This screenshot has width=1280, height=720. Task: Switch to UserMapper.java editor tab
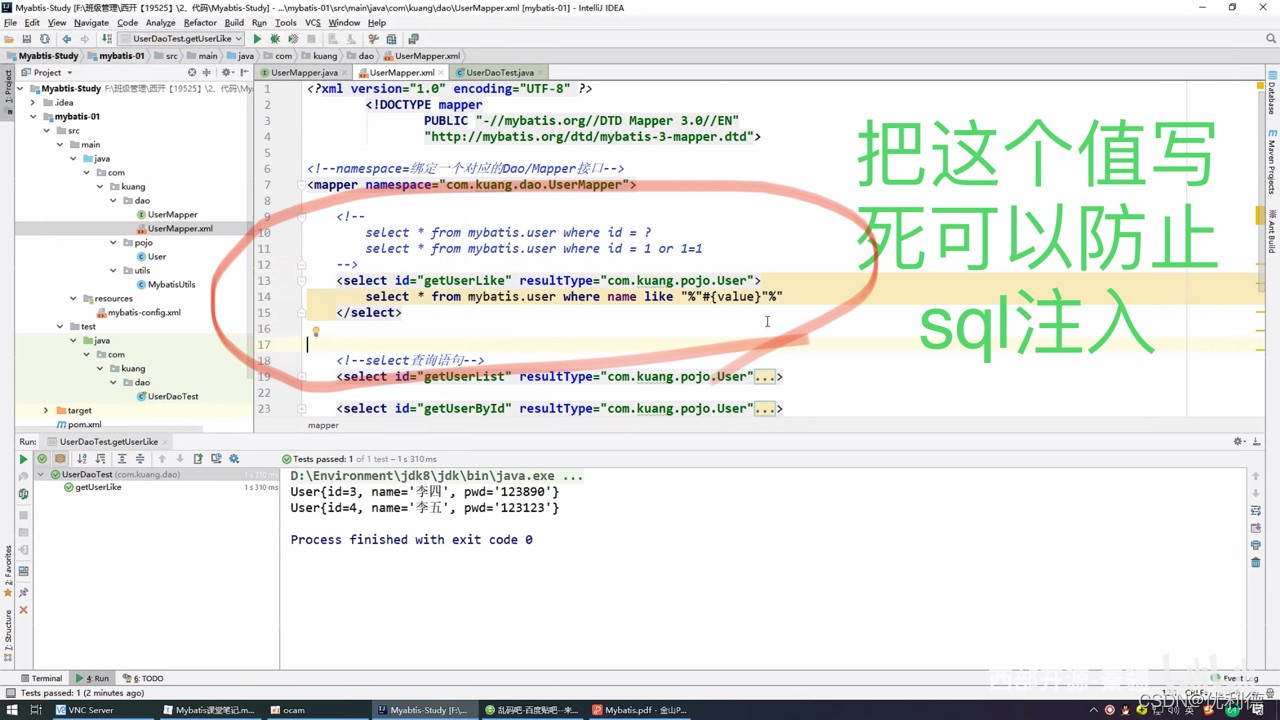303,72
